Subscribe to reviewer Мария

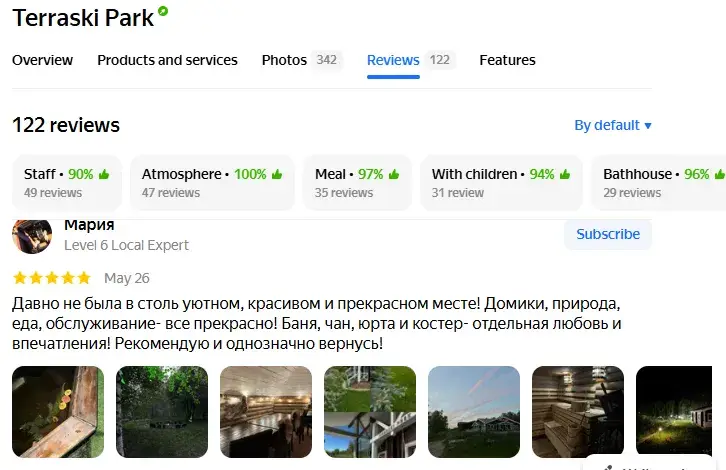608,234
